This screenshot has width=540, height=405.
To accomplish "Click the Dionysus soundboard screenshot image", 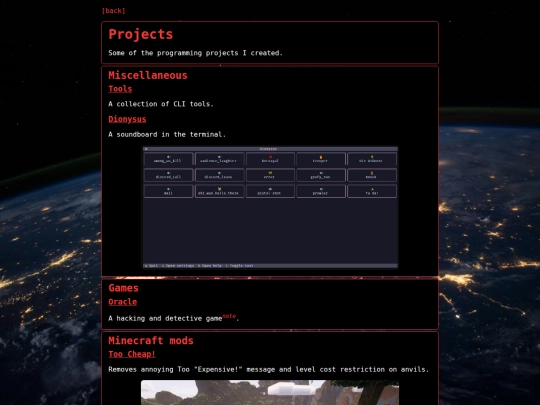I will (x=270, y=207).
